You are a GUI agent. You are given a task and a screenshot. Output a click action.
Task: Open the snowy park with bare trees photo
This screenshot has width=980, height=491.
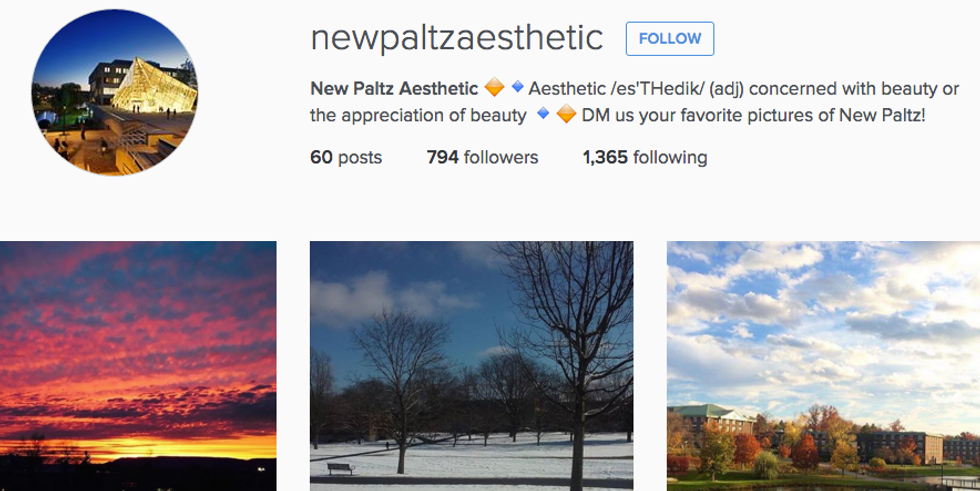tap(471, 366)
